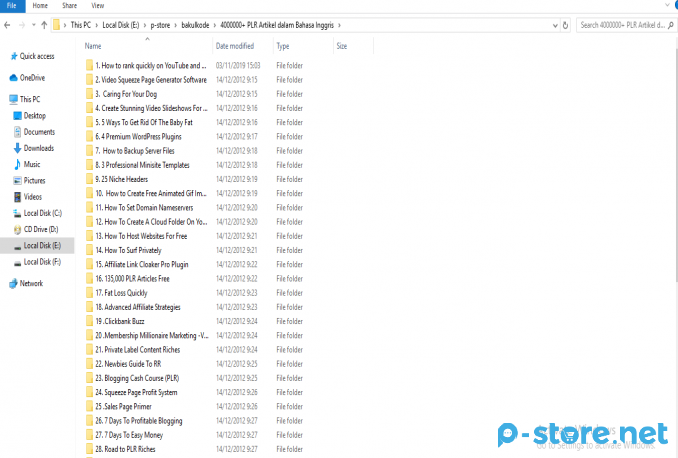Open the Share ribbon tab
678x458 pixels.
[x=69, y=5]
